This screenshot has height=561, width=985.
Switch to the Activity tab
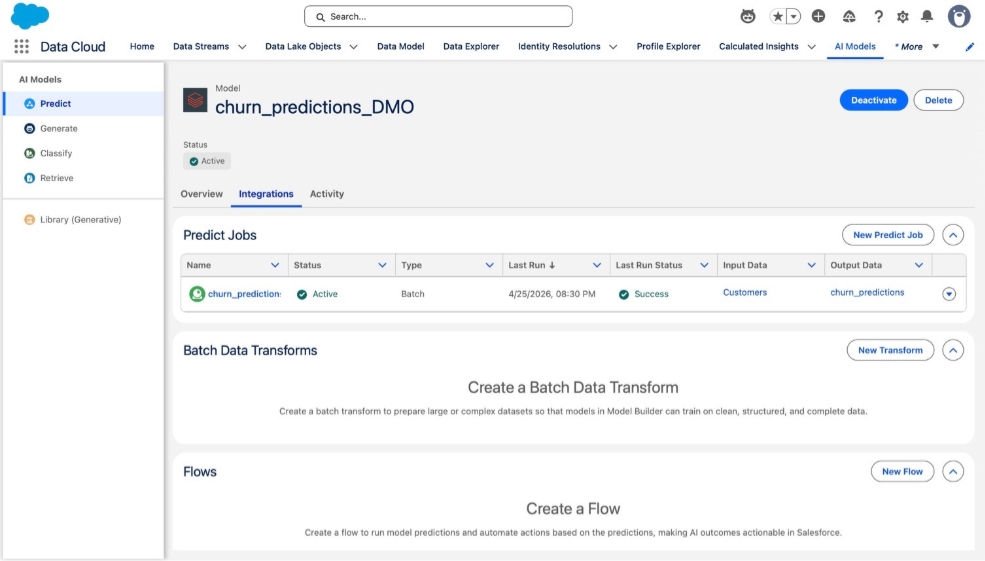click(x=327, y=194)
